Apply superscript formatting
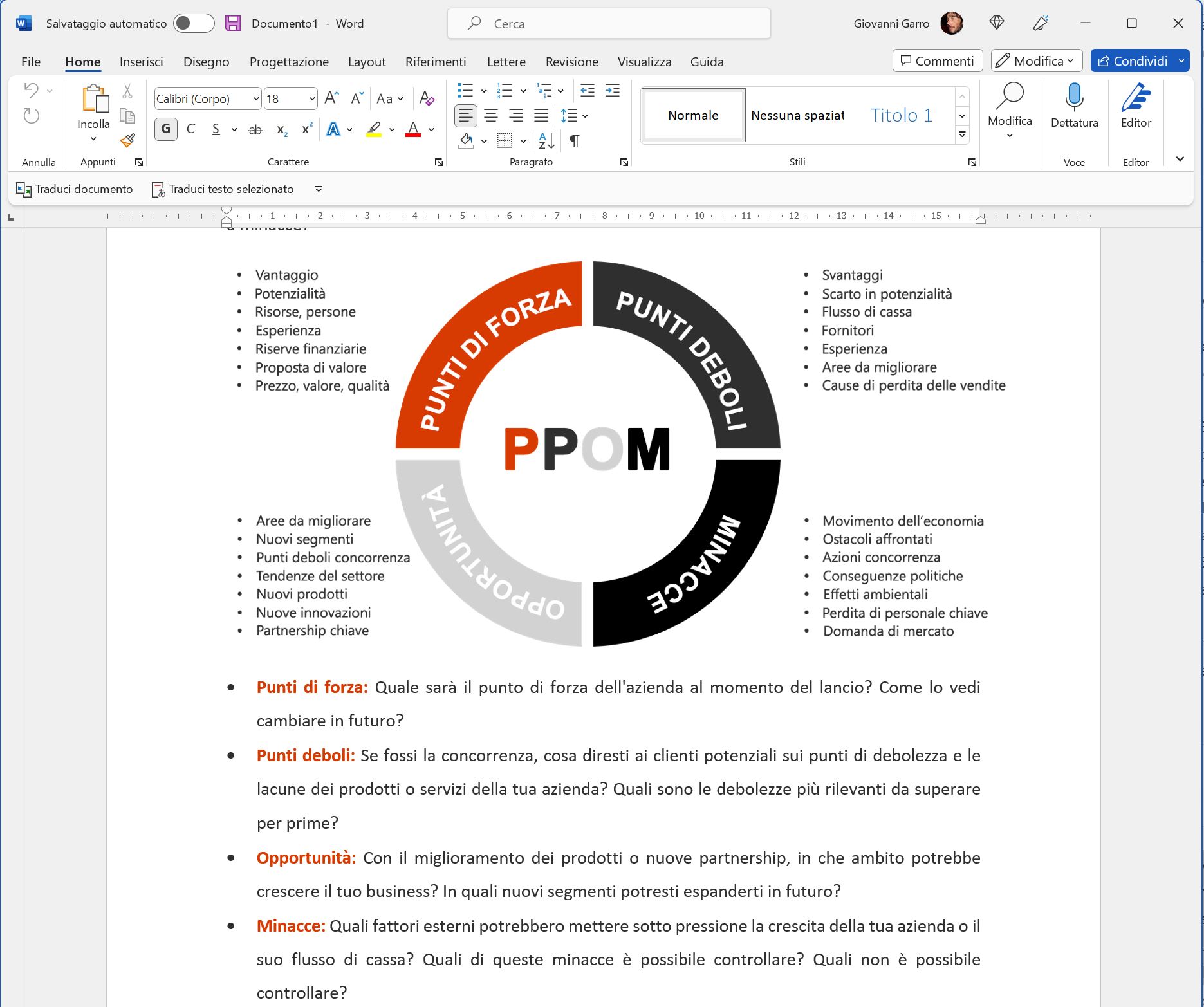Viewport: 1204px width, 1007px height. [x=306, y=129]
